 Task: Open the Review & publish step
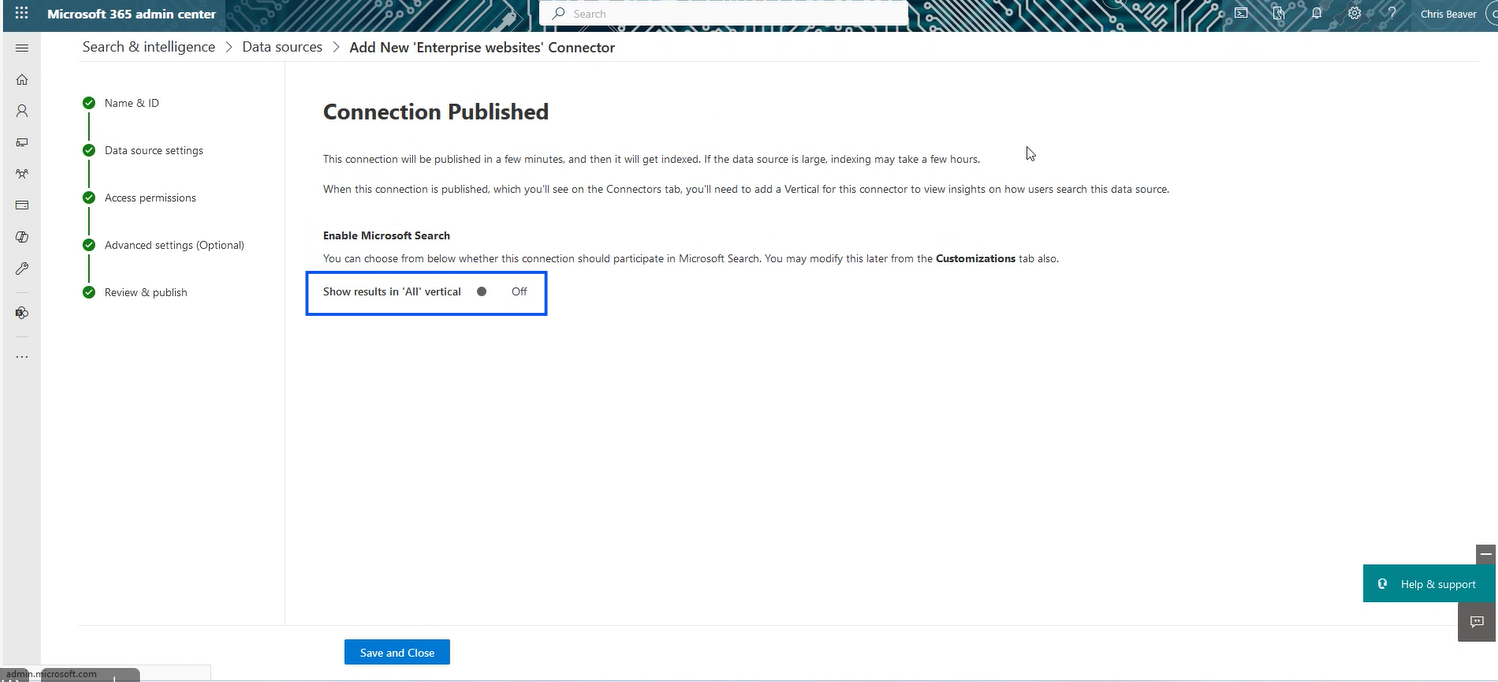click(x=146, y=292)
